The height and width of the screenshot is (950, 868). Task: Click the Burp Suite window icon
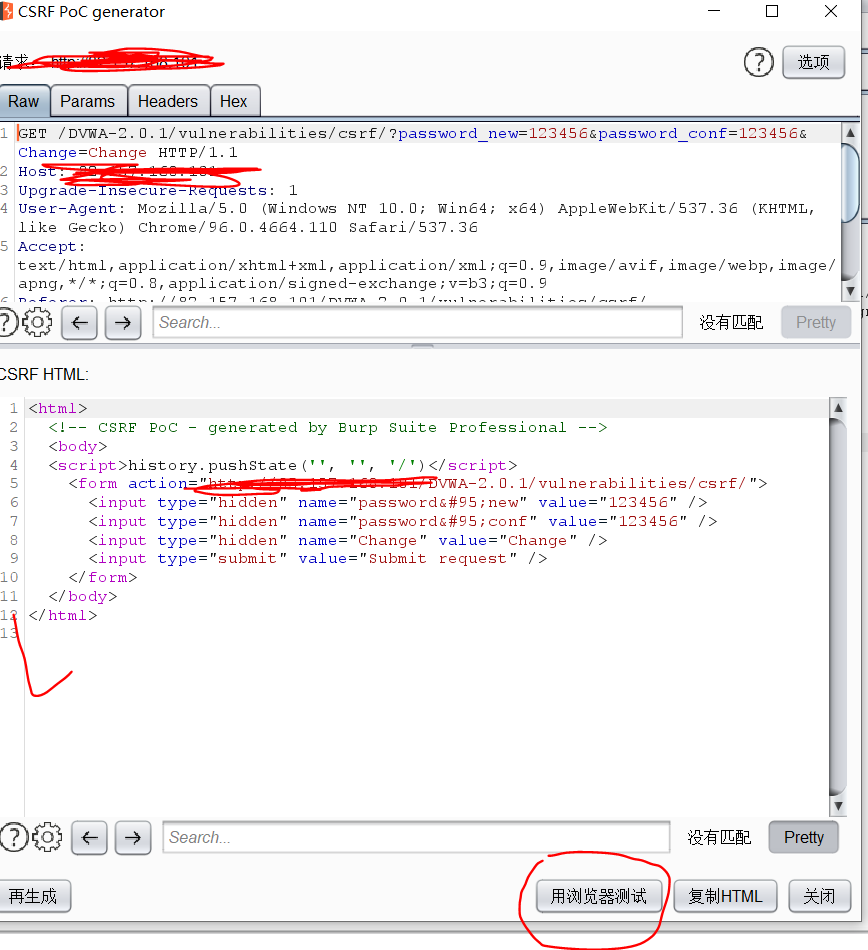click(x=6, y=12)
